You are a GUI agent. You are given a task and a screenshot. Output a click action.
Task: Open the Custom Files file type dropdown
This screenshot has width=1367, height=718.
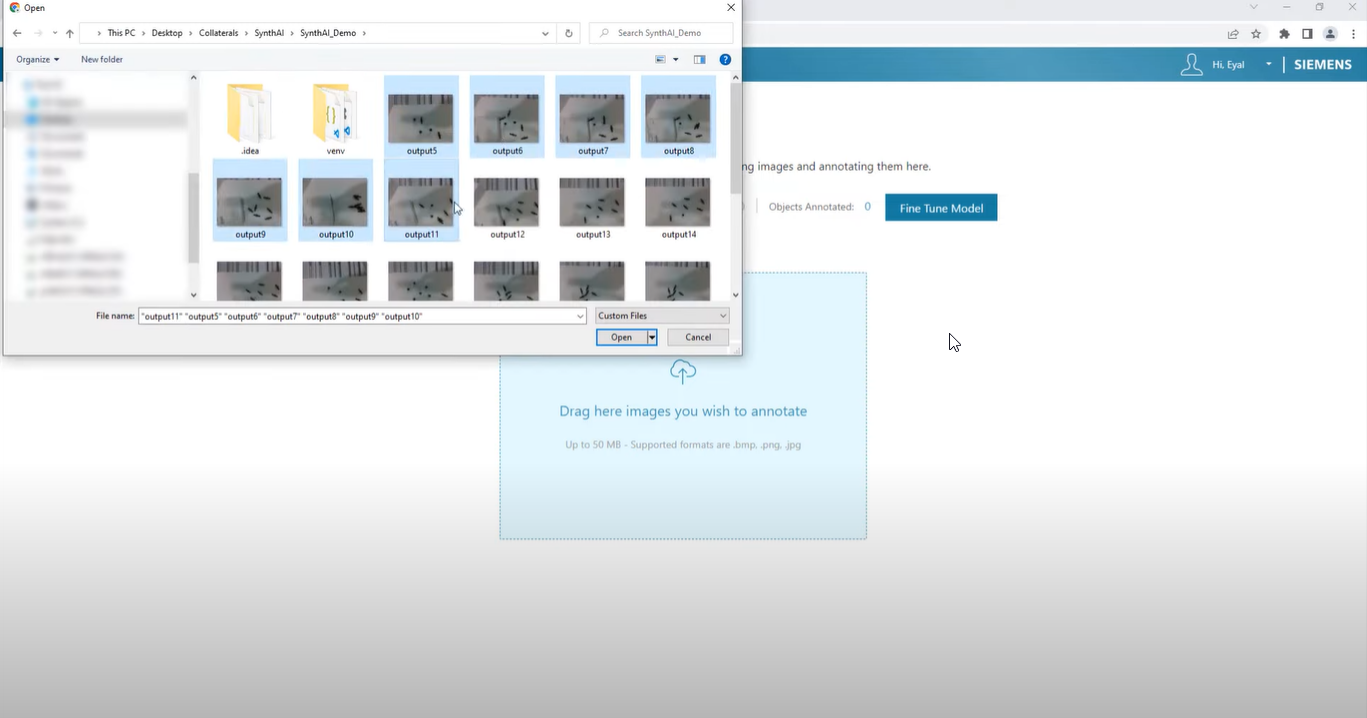coord(661,315)
